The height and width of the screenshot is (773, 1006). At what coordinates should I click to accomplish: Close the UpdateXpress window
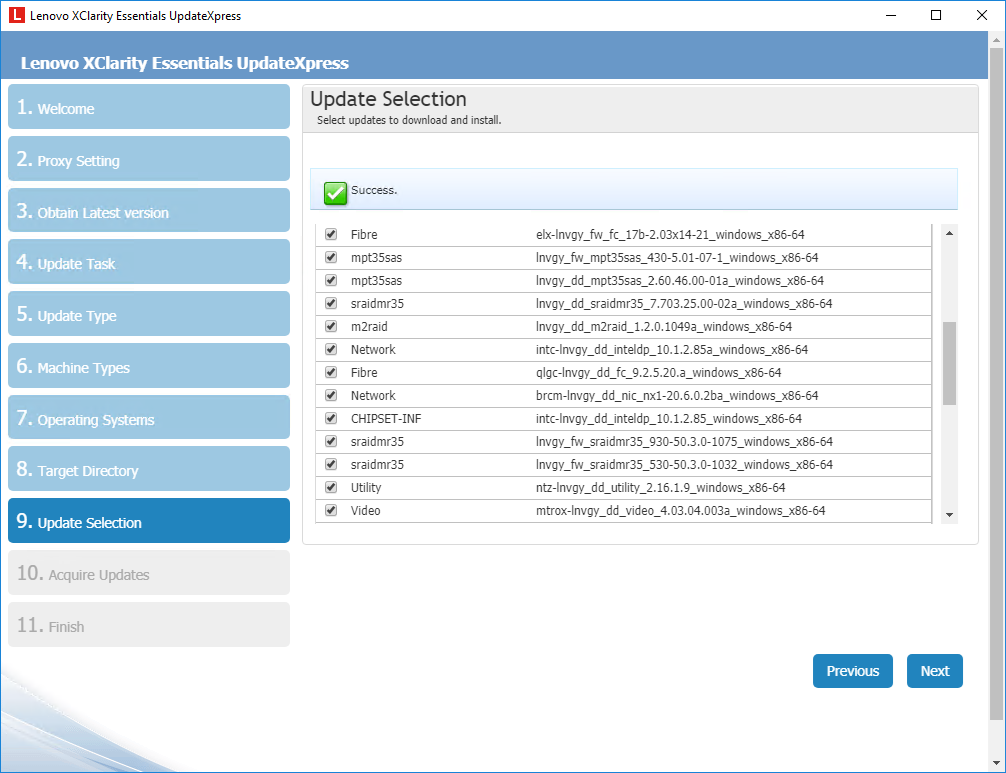click(x=982, y=15)
